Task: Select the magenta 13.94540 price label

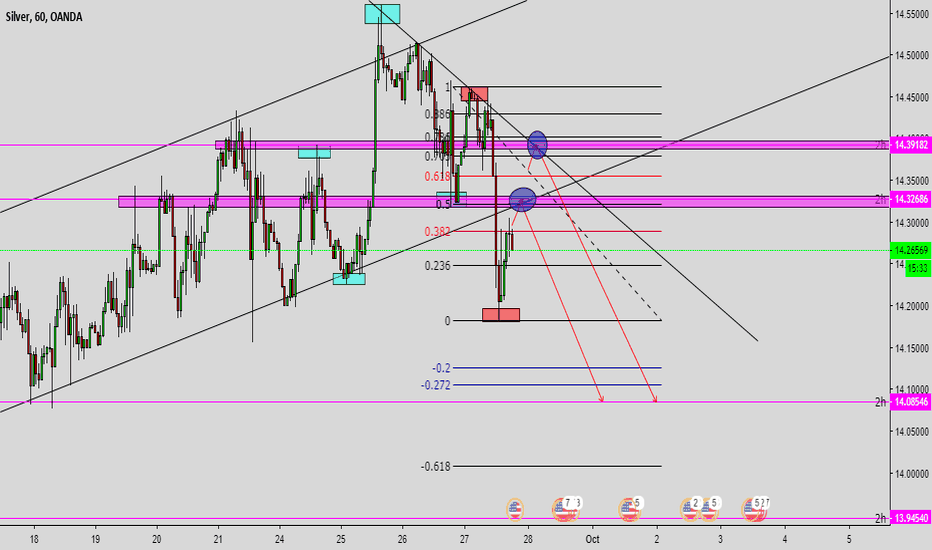Action: pyautogui.click(x=911, y=518)
